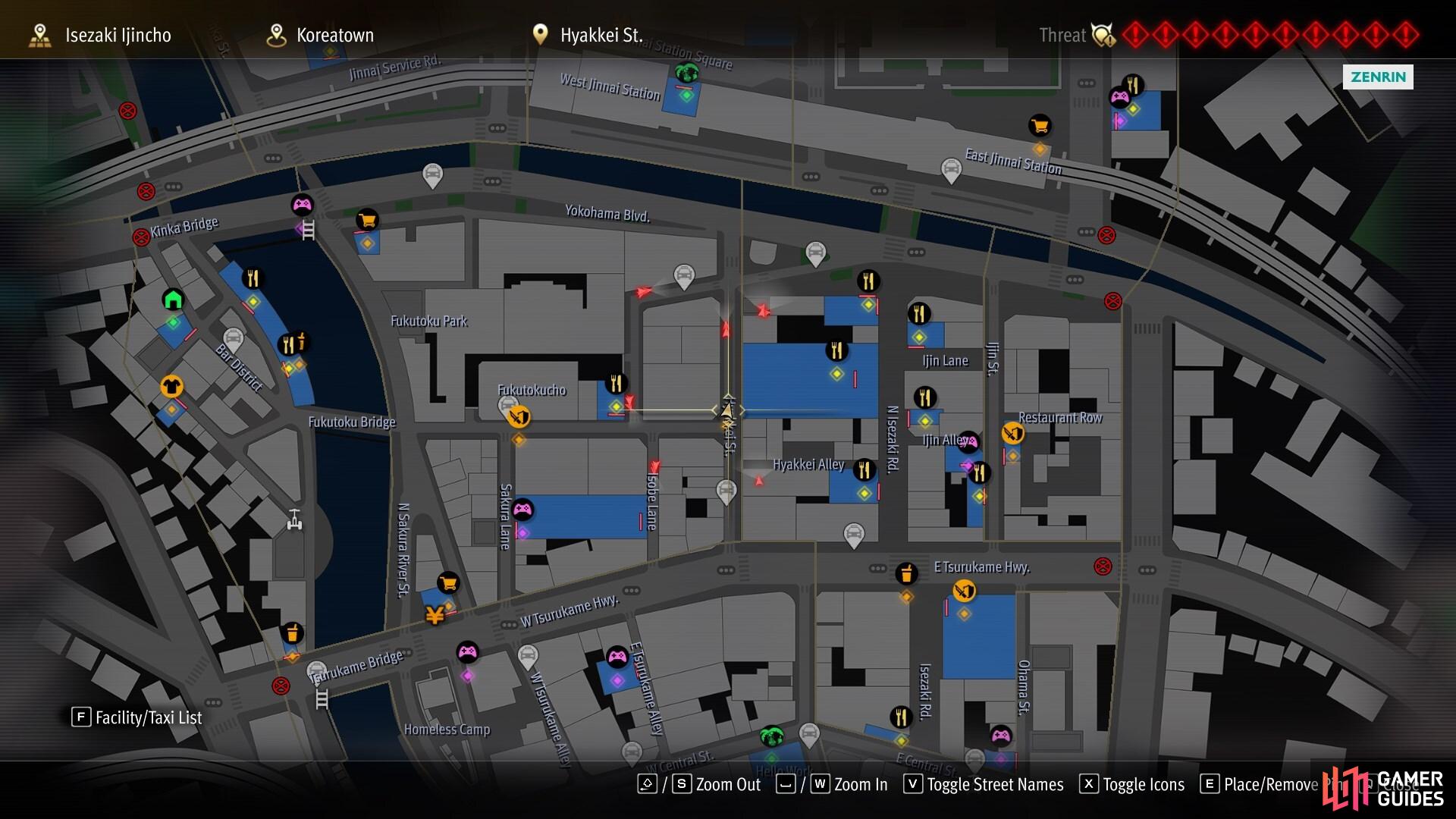
Task: Select the game controller icon by Kinka Bridge
Action: tap(302, 205)
